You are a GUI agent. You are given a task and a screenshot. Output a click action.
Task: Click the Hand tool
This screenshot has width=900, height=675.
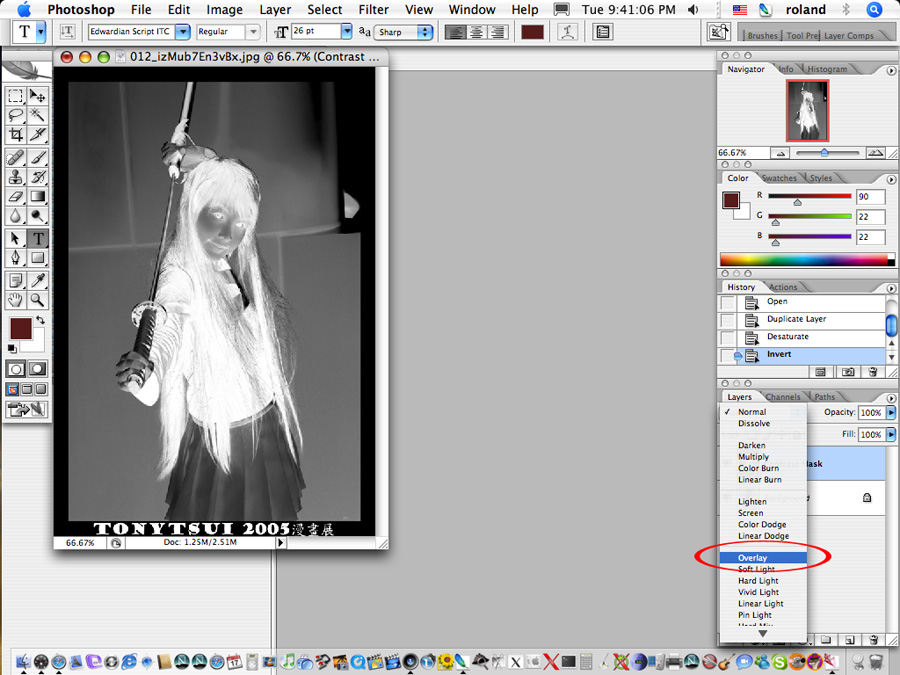16,299
